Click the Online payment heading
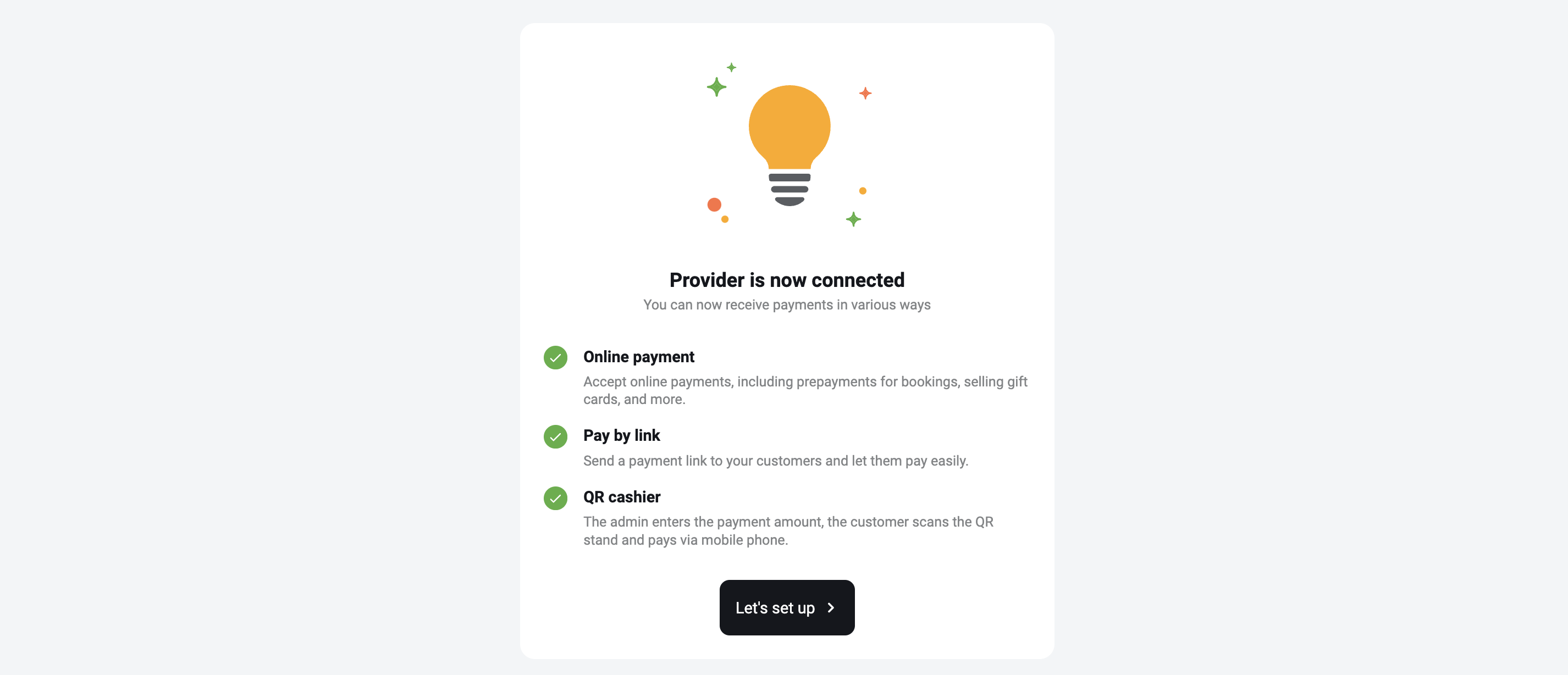This screenshot has height=675, width=1568. (x=638, y=357)
